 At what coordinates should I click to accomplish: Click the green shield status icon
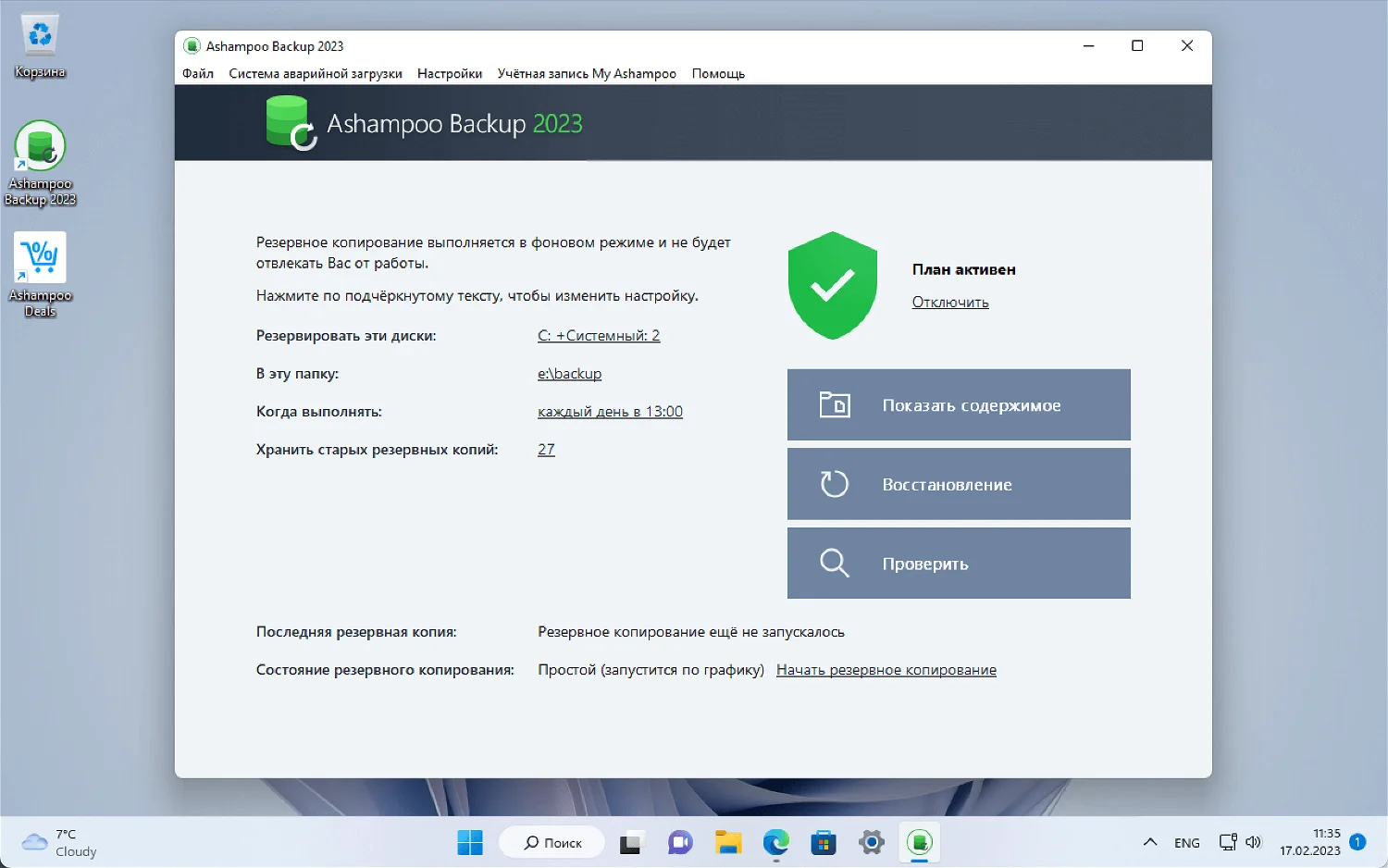[x=832, y=285]
